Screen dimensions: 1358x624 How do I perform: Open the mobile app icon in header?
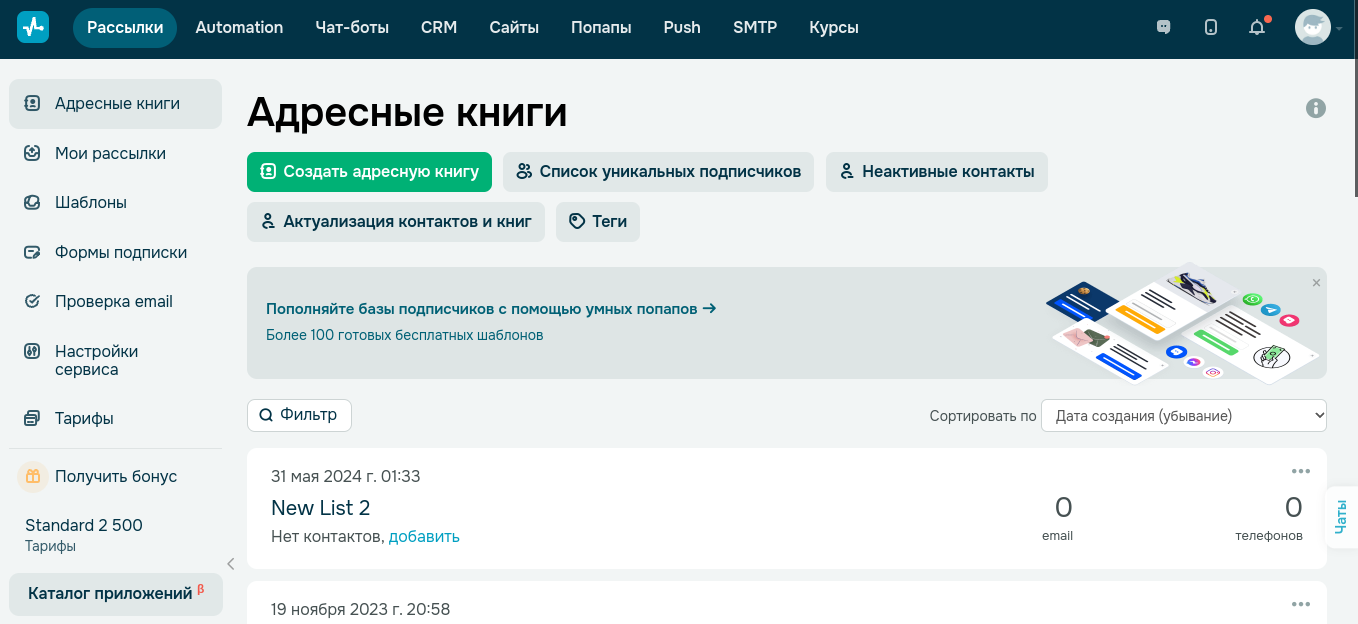coord(1211,28)
